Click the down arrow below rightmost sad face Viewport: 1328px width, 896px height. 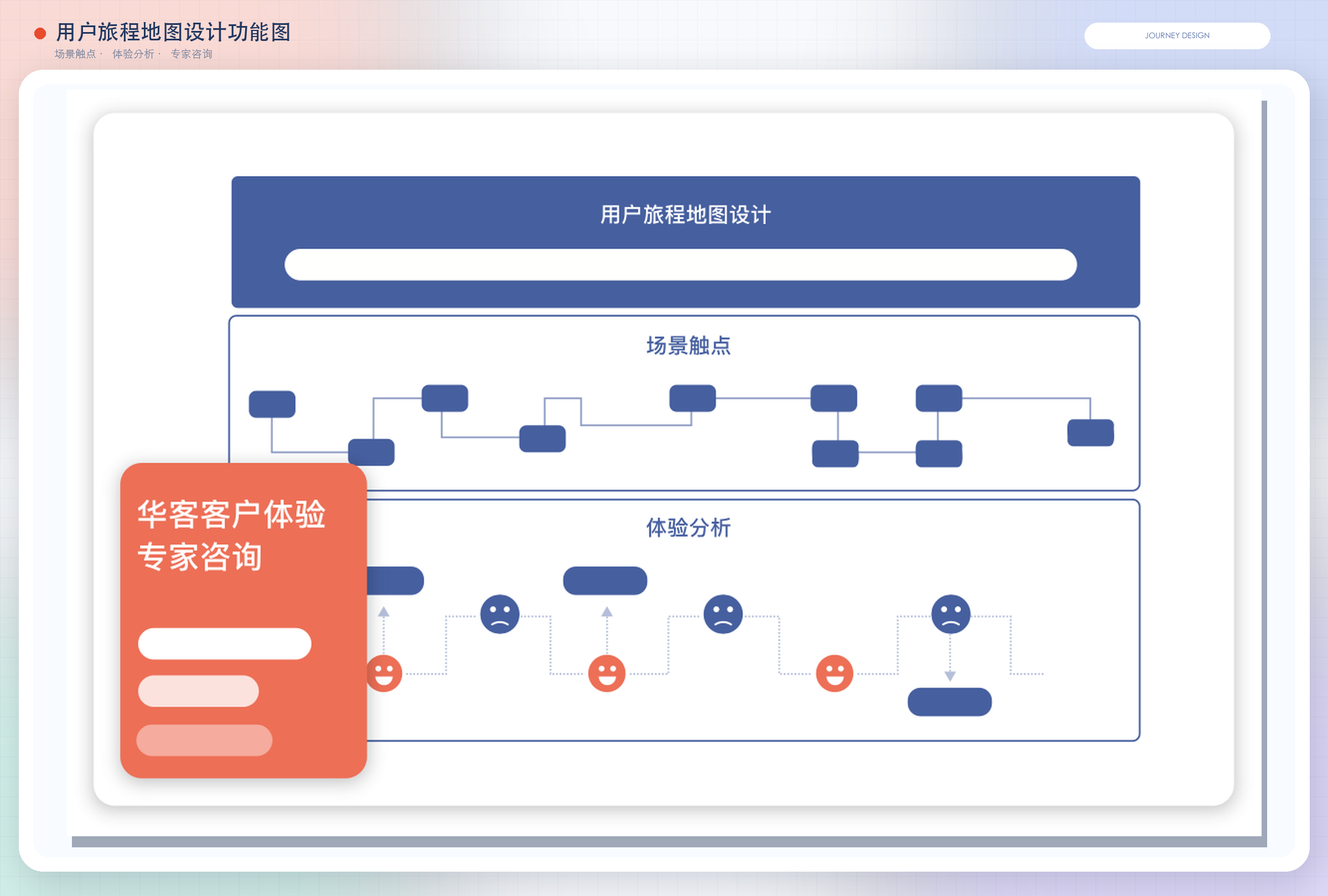tap(950, 676)
